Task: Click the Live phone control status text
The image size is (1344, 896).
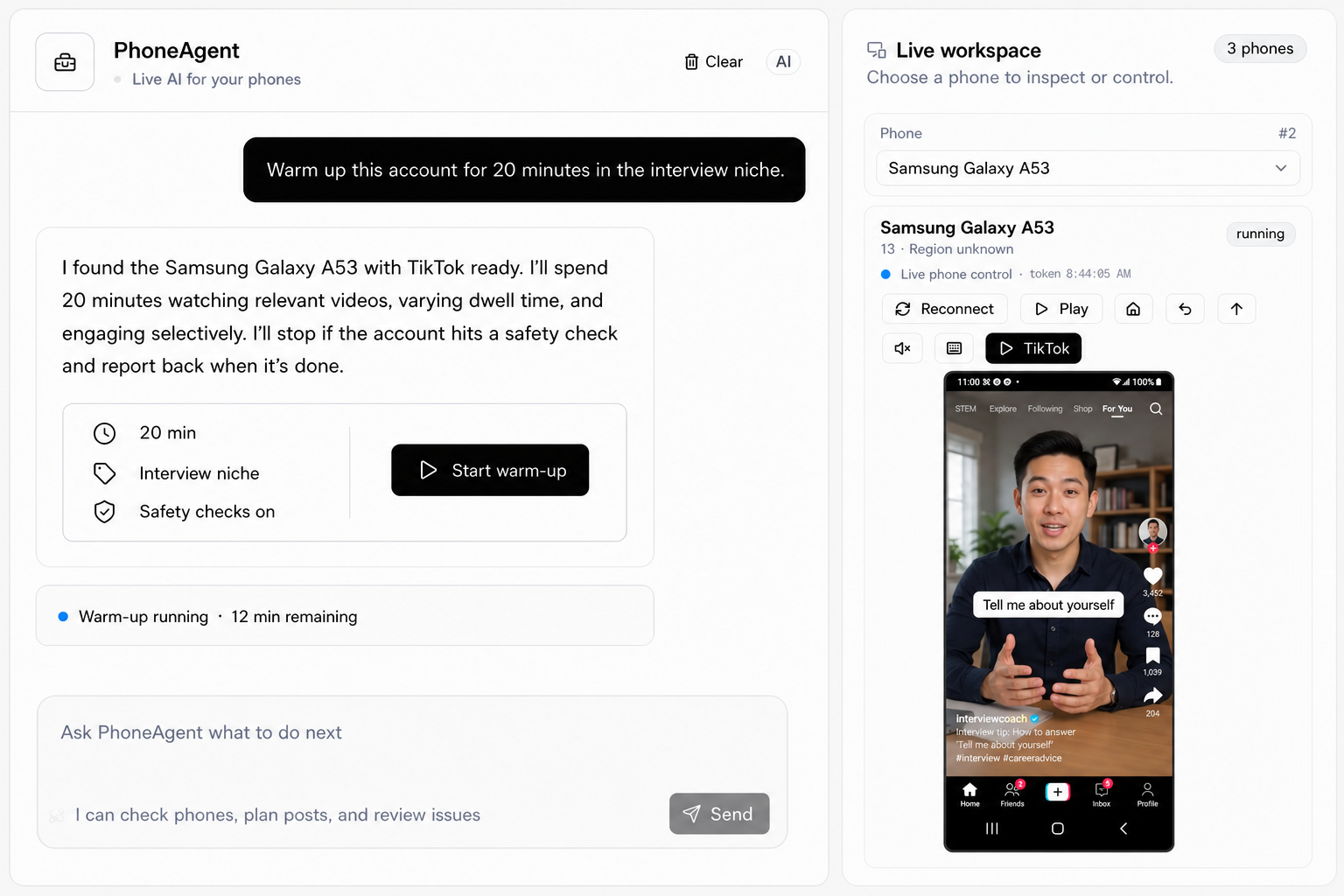Action: [955, 274]
